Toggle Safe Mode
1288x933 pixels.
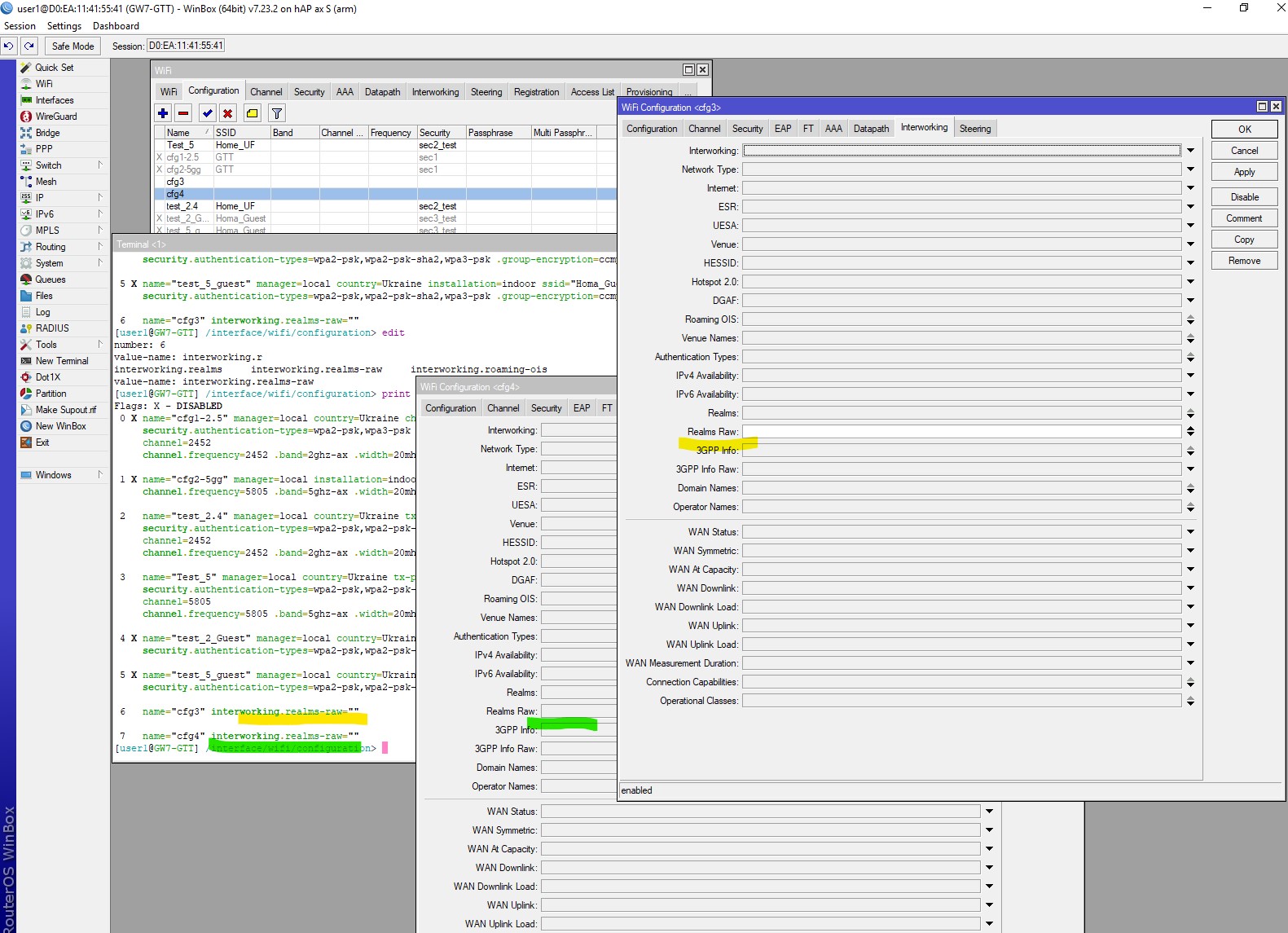[73, 46]
